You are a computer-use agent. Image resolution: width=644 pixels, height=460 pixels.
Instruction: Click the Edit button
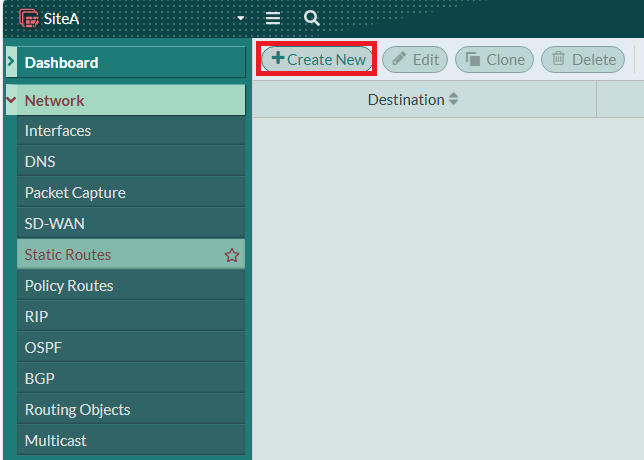tap(415, 60)
